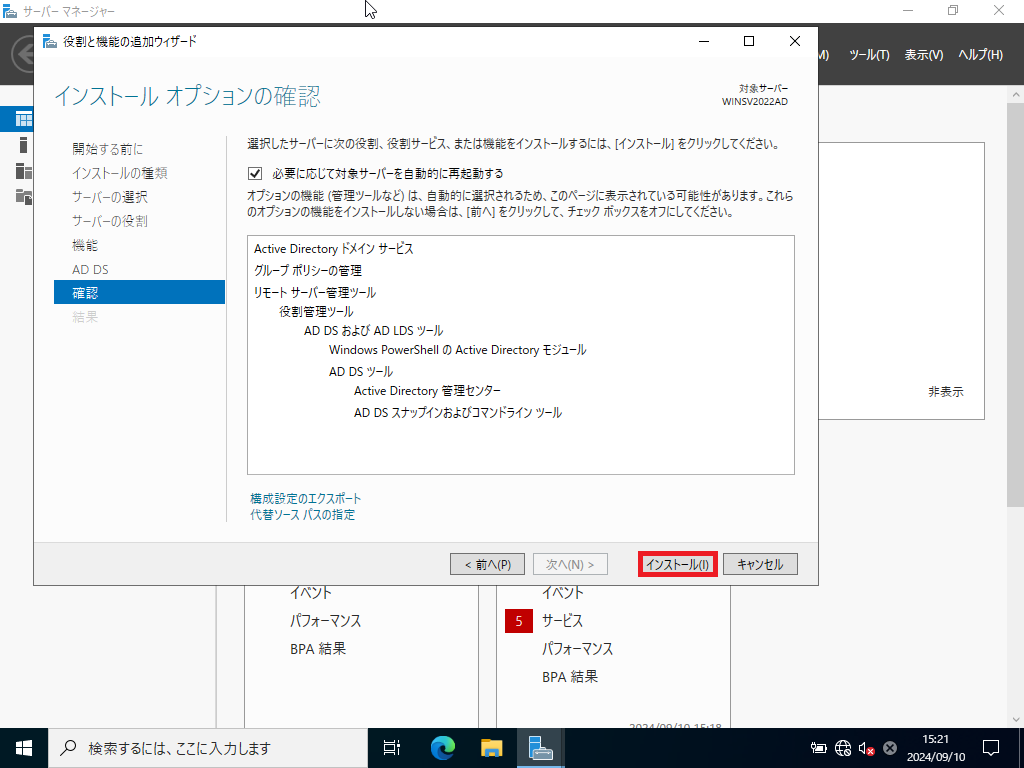
Task: Select AD DS スナップインおよびコマンドライン ツール entry
Action: pos(458,413)
